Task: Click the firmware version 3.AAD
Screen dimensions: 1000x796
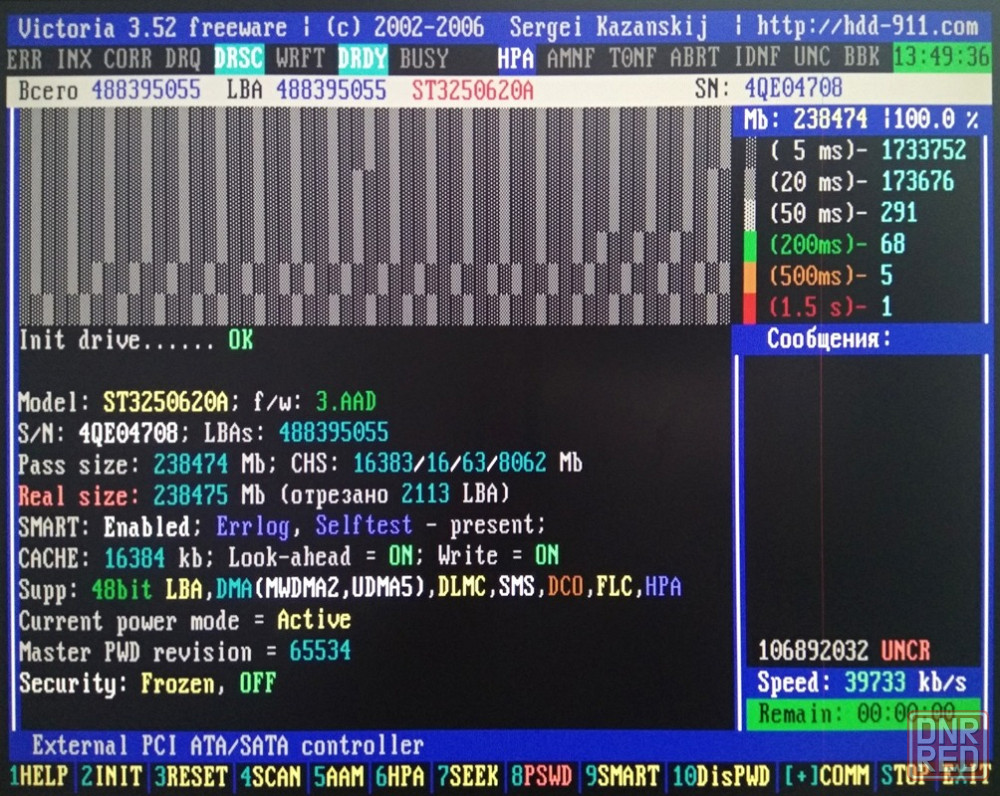Action: click(x=346, y=402)
